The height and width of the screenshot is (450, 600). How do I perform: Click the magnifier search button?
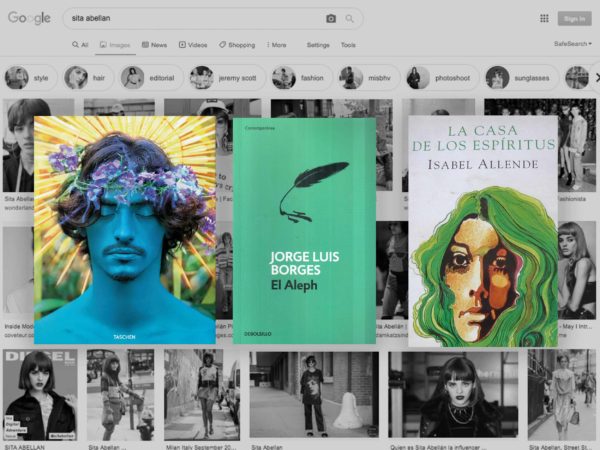pos(349,18)
